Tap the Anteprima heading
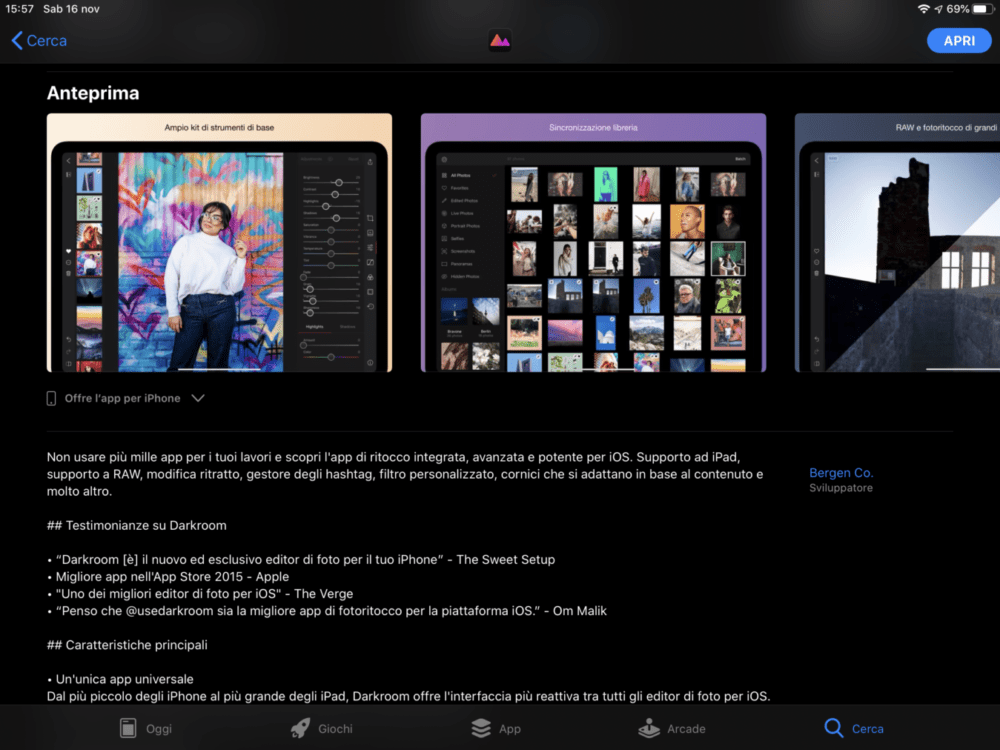 point(93,93)
